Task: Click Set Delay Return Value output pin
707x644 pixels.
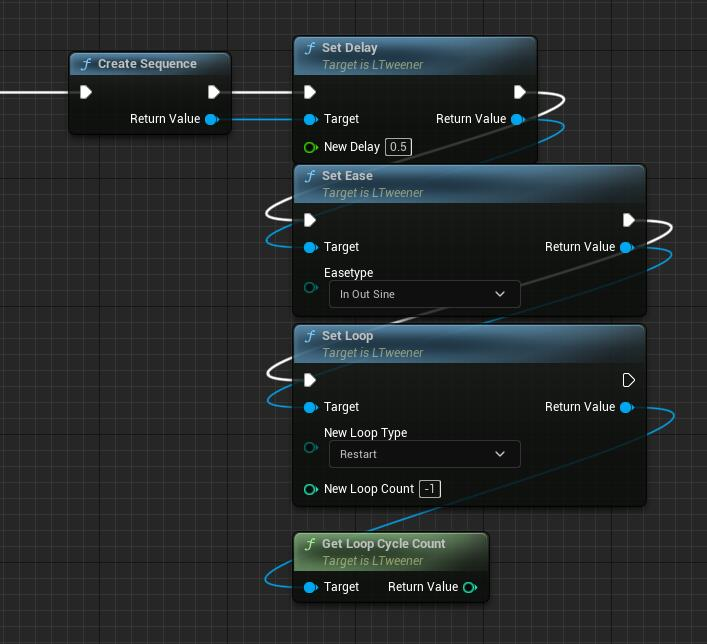Action: pyautogui.click(x=517, y=119)
